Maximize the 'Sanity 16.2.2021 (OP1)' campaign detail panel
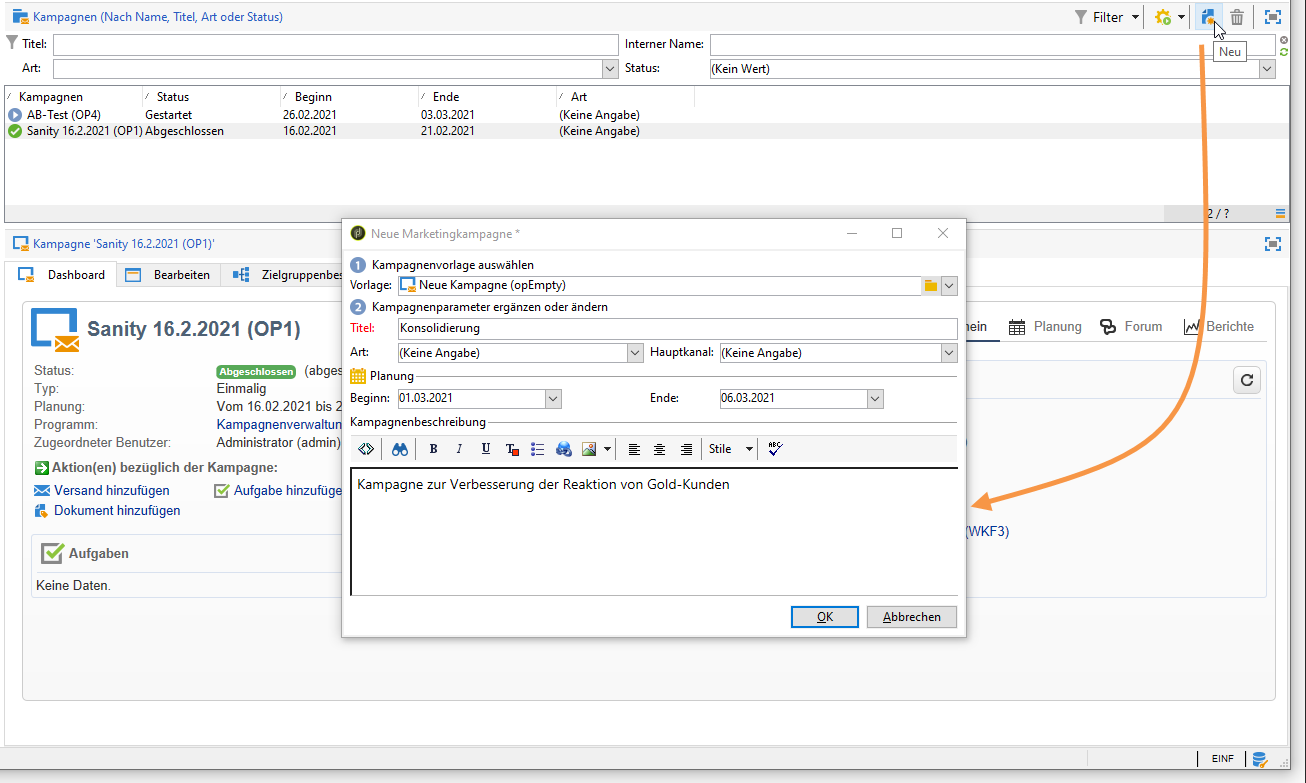This screenshot has height=783, width=1306. coord(1273,243)
